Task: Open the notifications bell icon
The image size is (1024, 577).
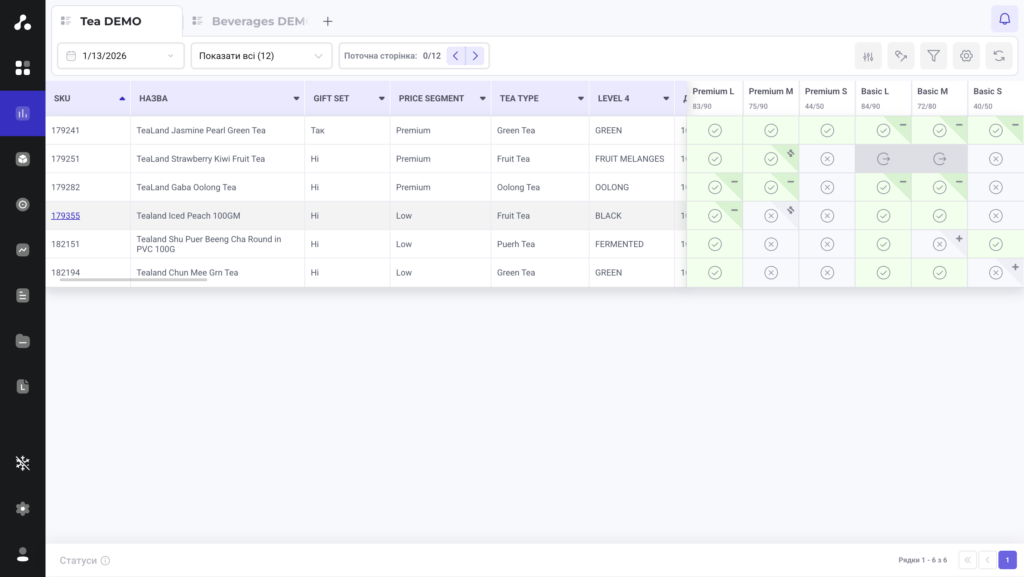Action: pos(1004,19)
